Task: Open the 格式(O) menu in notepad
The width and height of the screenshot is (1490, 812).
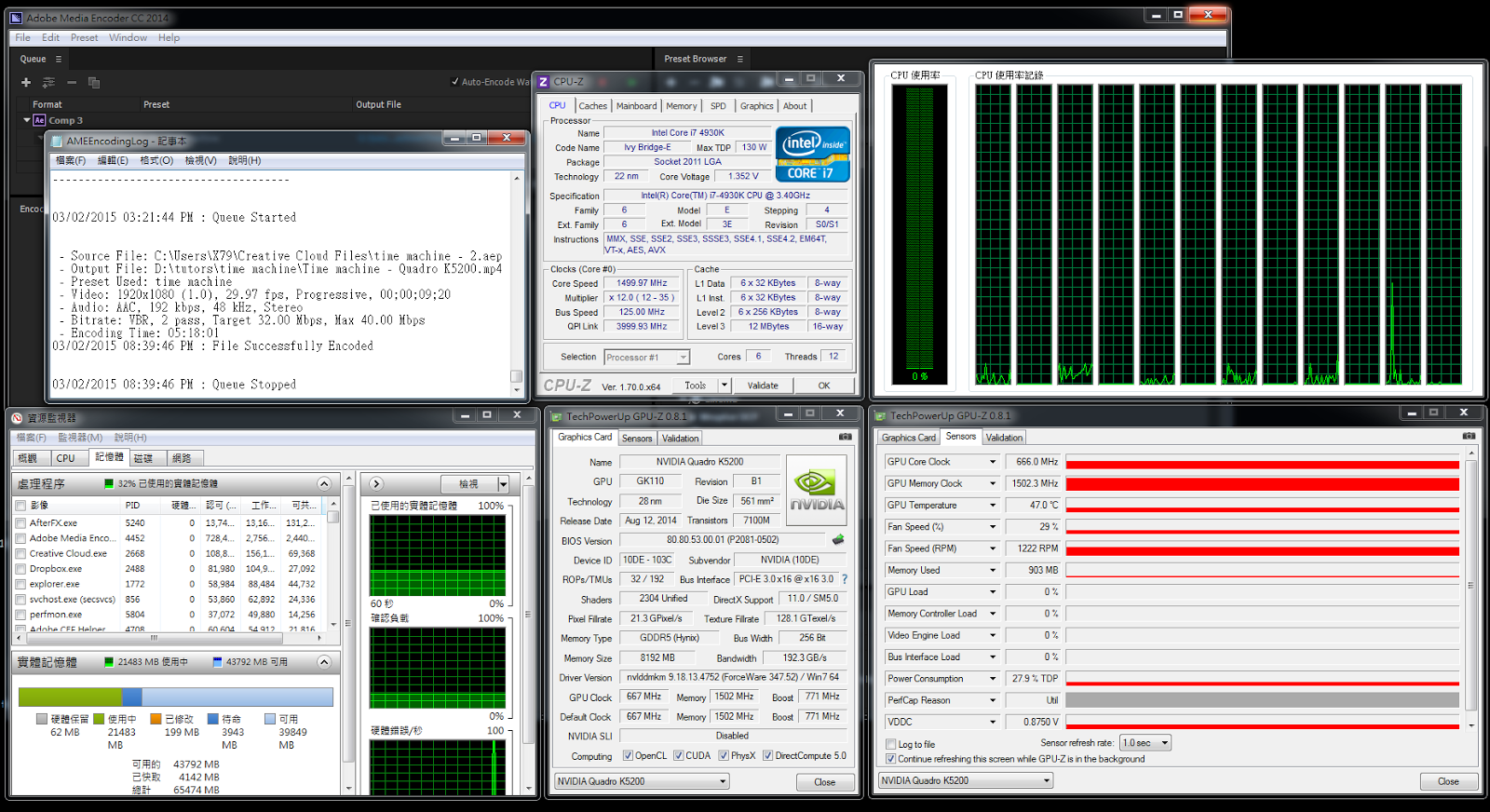Action: pos(156,160)
